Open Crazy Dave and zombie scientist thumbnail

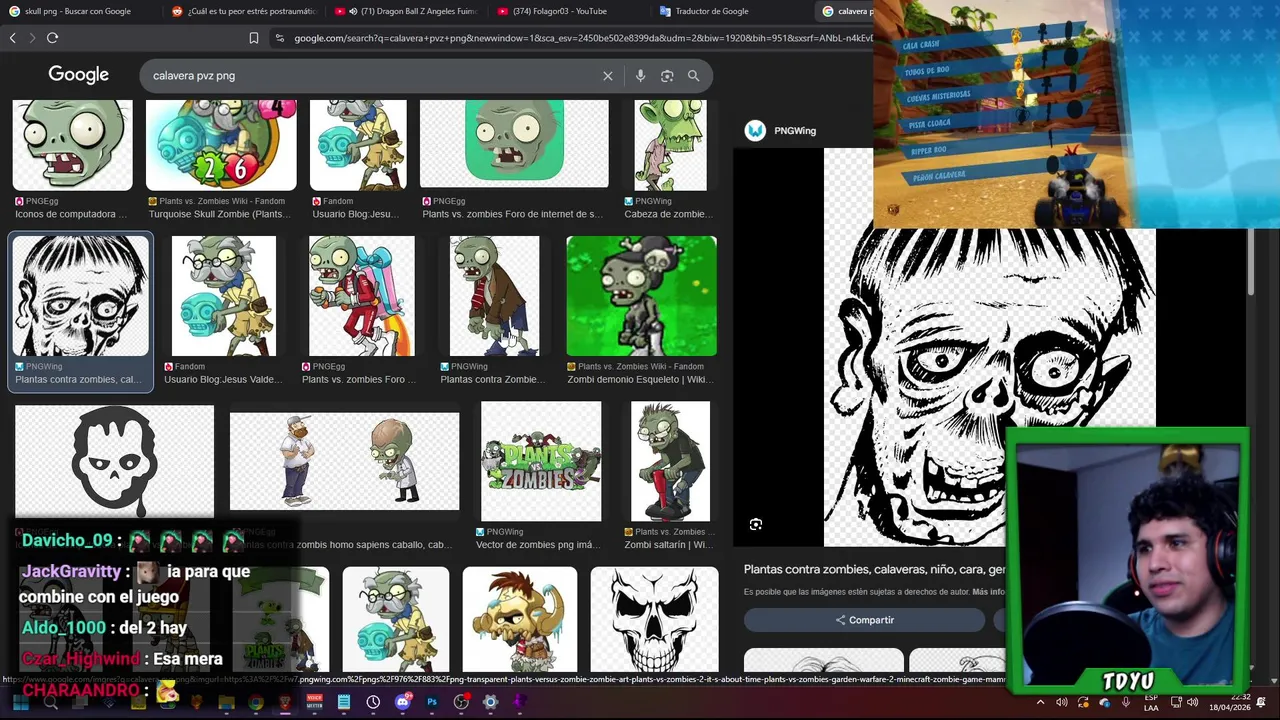[344, 461]
